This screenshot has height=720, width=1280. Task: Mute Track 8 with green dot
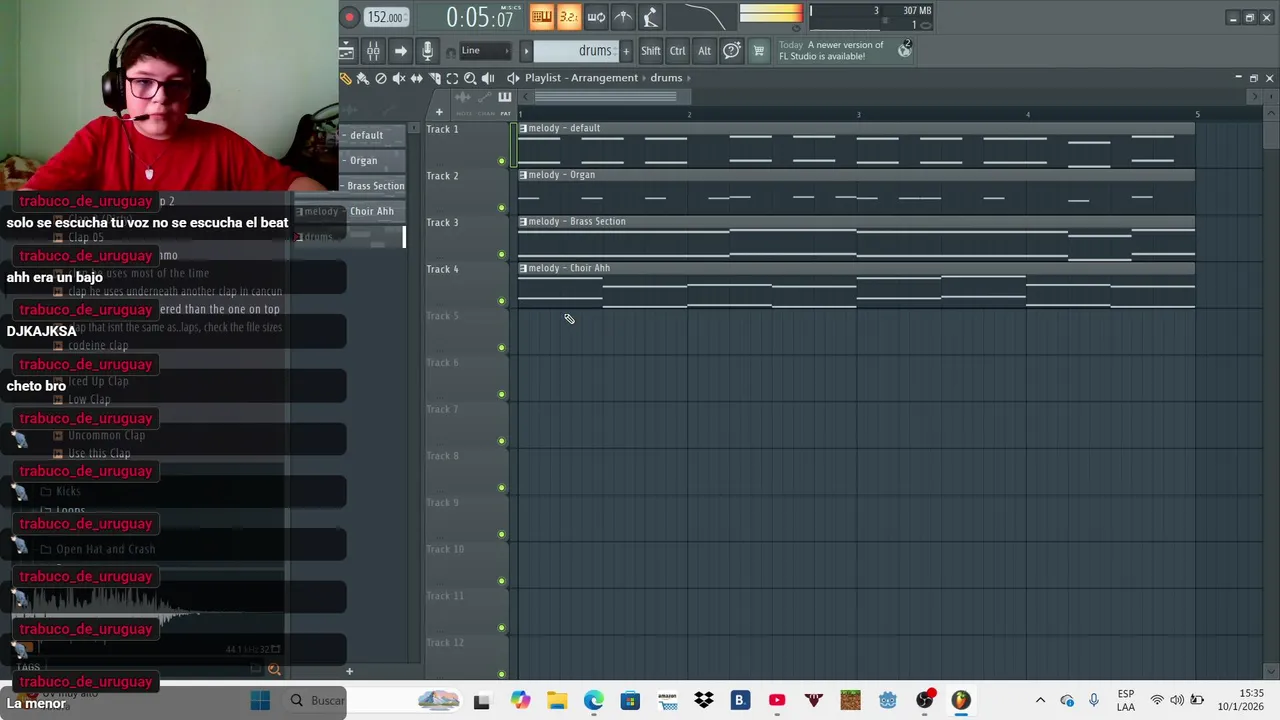coord(502,488)
